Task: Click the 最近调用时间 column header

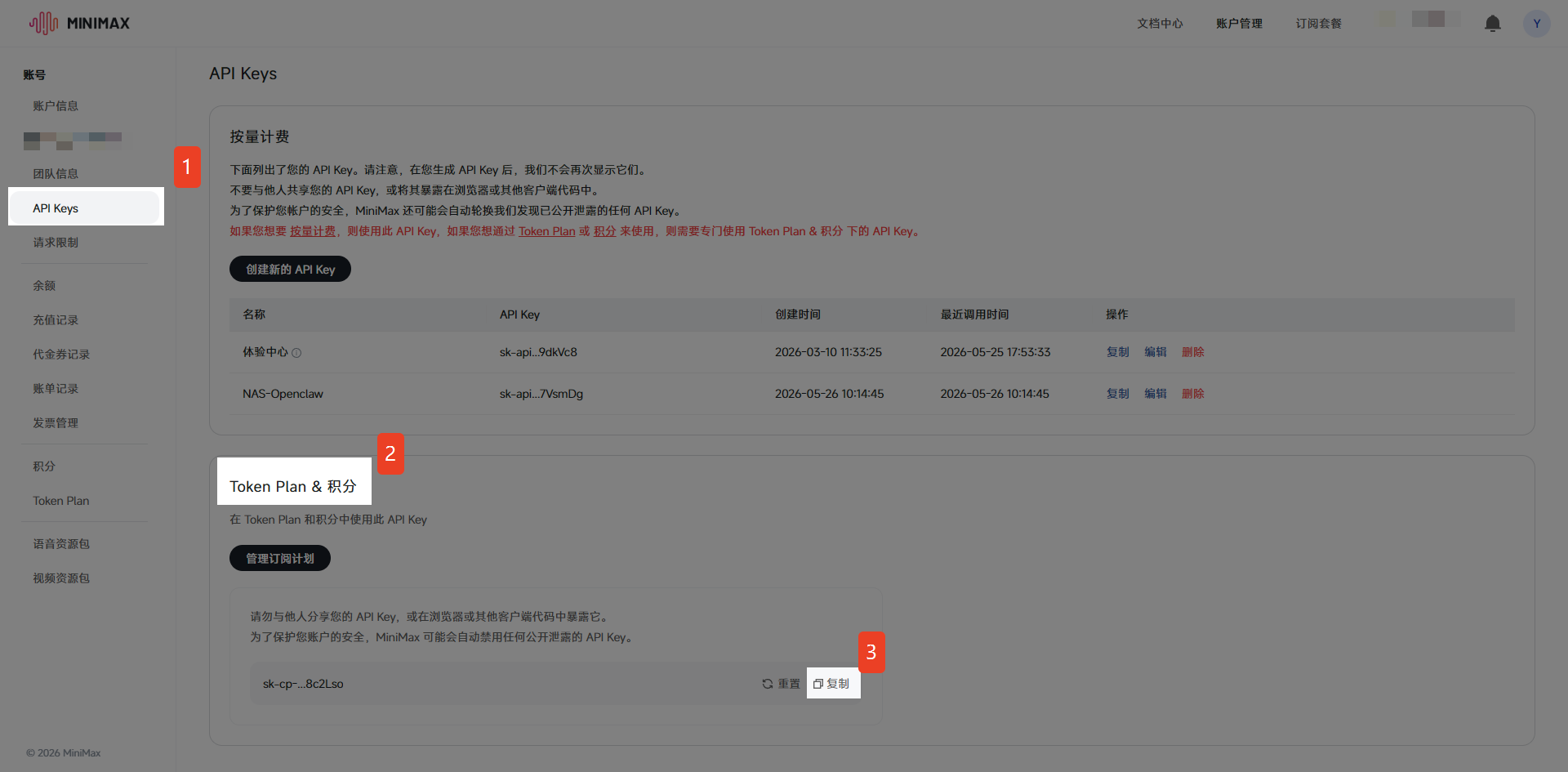Action: tap(974, 315)
